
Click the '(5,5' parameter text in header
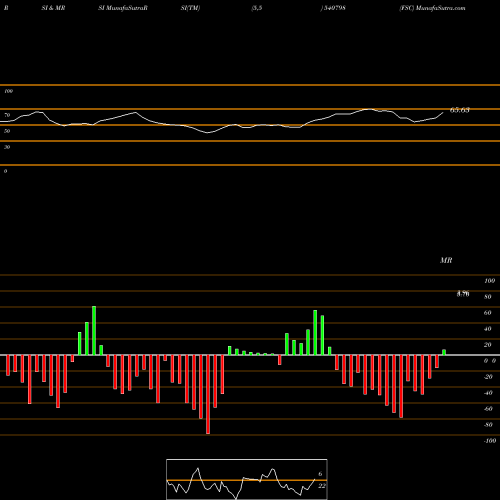(x=257, y=8)
